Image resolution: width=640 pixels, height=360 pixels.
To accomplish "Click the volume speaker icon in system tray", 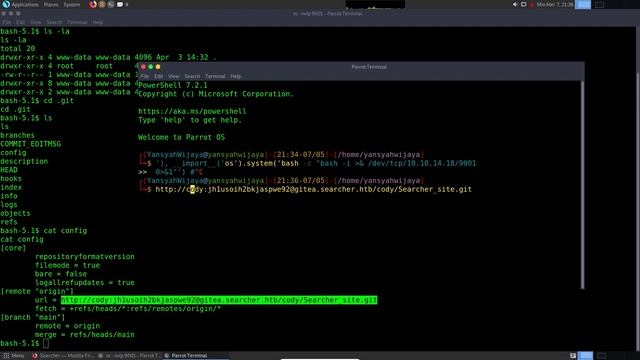I will pos(515,4).
